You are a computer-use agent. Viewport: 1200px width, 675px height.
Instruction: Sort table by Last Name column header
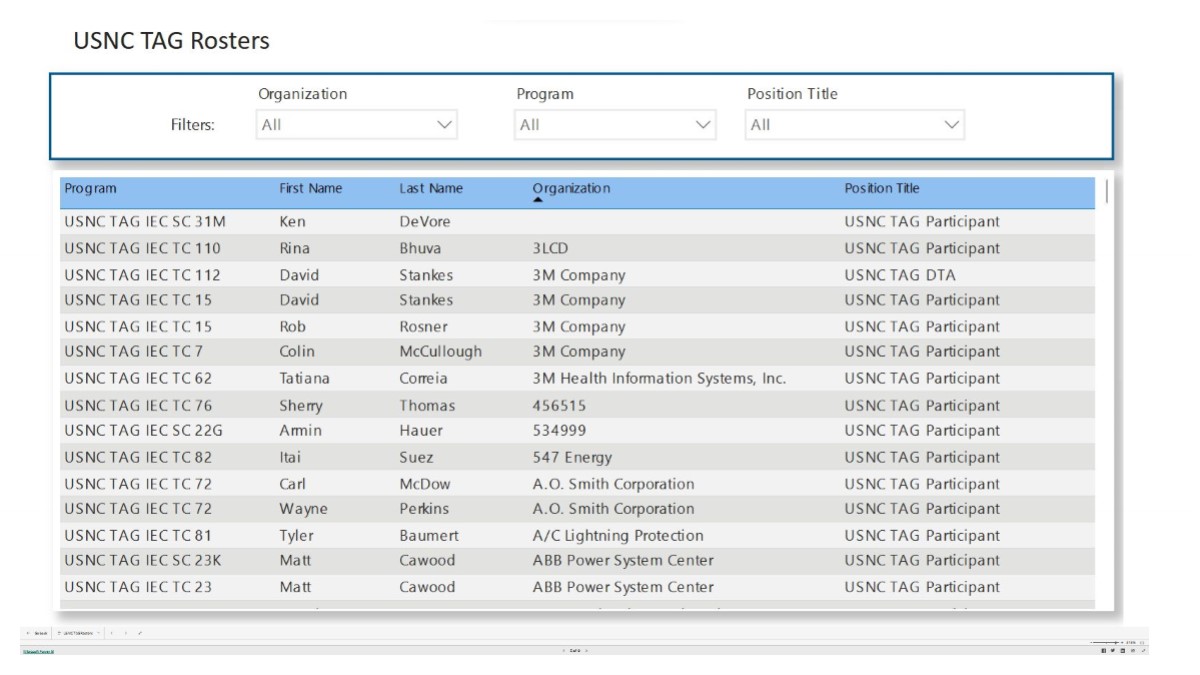tap(431, 188)
